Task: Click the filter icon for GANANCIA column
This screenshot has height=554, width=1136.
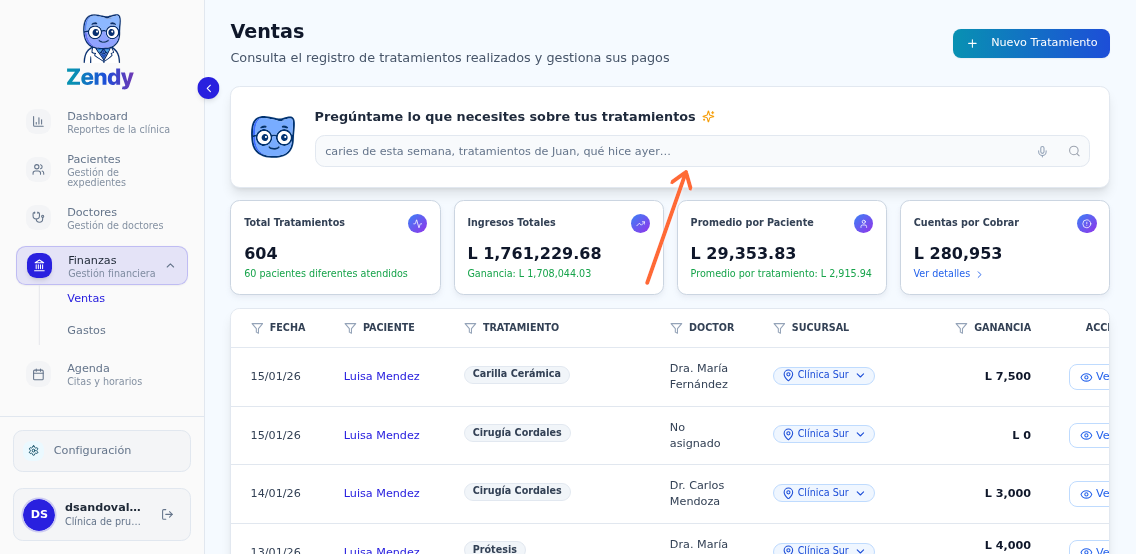Action: click(961, 328)
